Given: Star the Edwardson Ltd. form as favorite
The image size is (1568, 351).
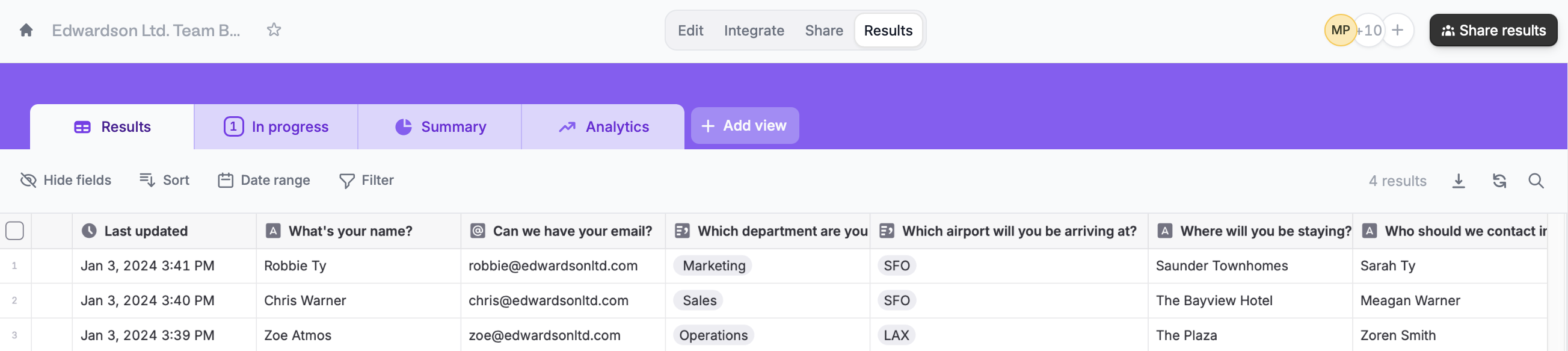Looking at the screenshot, I should [x=274, y=30].
